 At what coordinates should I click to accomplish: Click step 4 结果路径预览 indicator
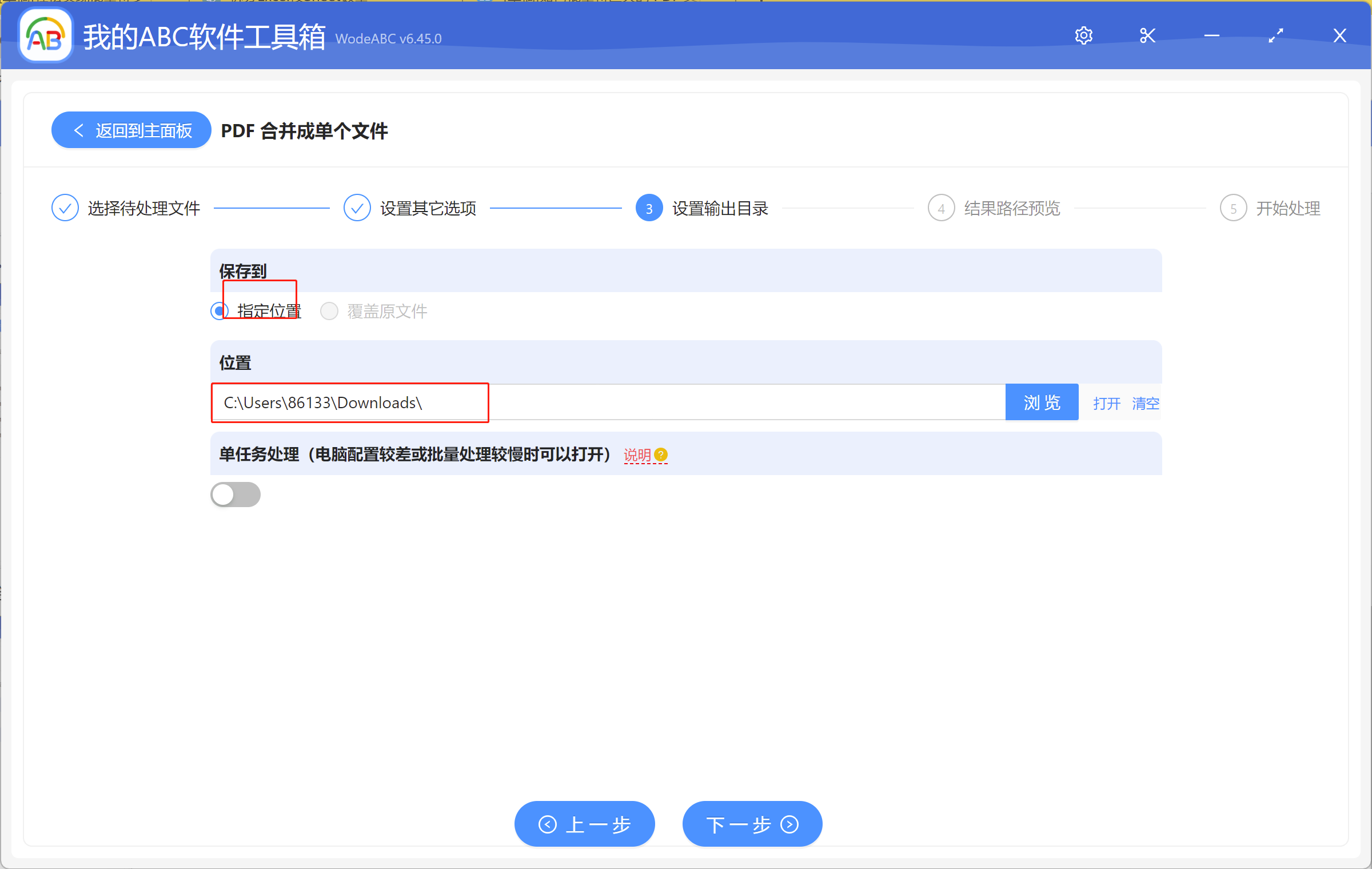click(941, 208)
